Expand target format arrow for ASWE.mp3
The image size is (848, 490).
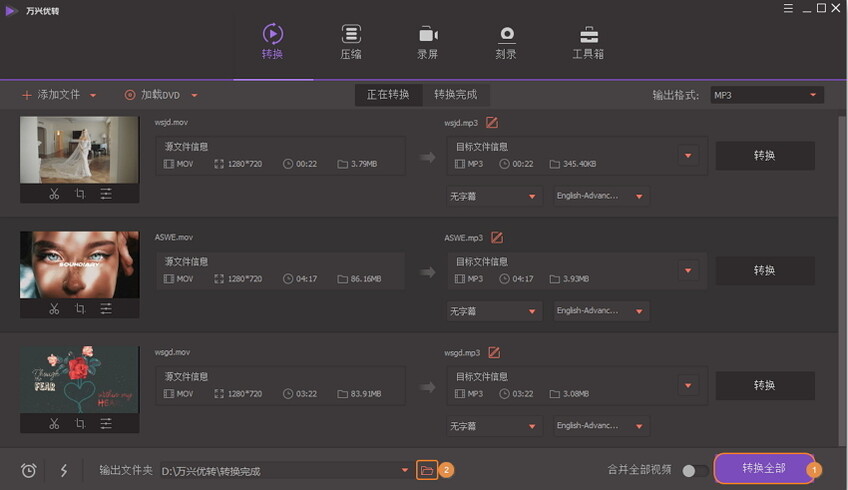(688, 270)
